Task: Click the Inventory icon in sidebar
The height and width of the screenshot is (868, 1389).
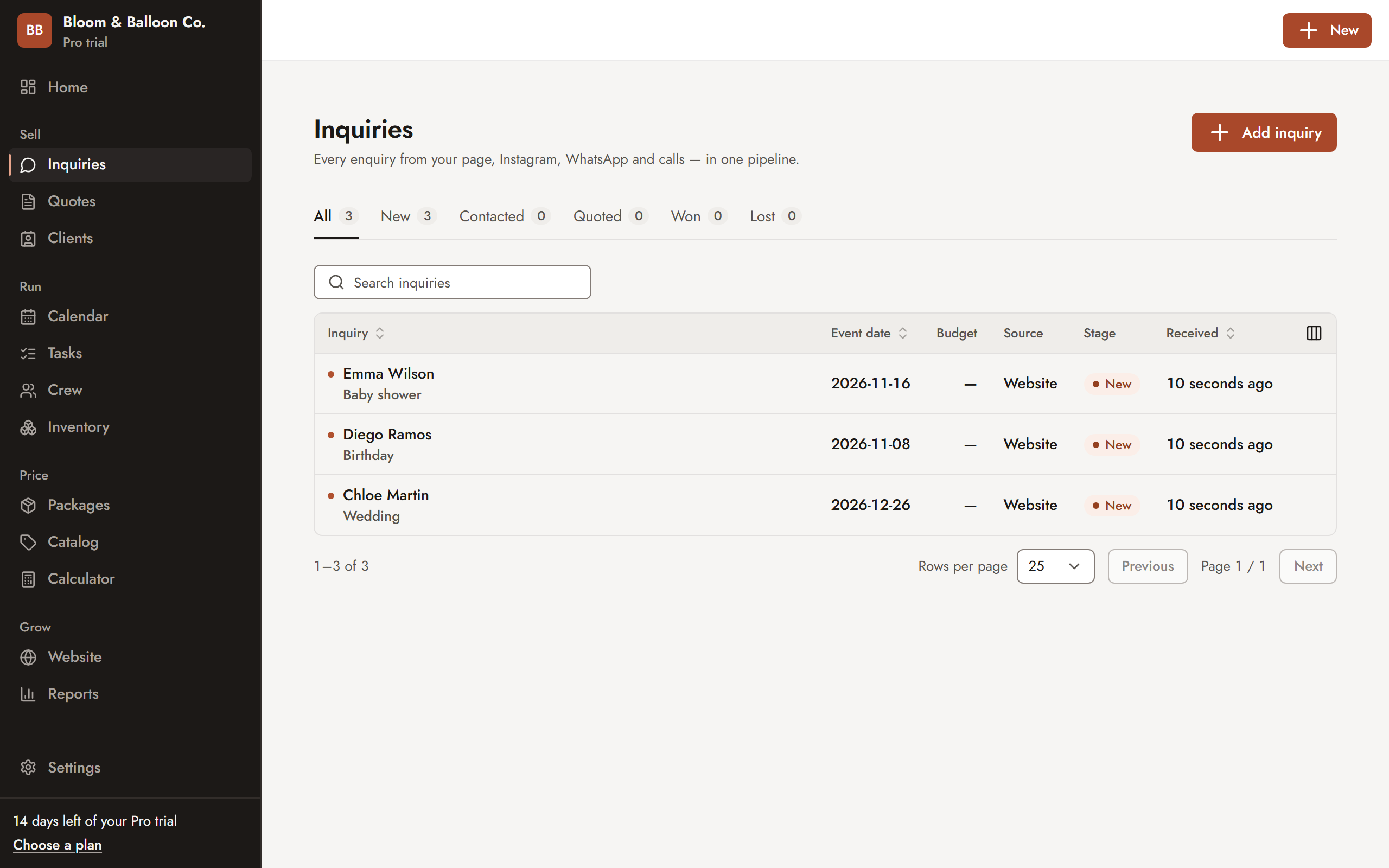Action: 28,427
